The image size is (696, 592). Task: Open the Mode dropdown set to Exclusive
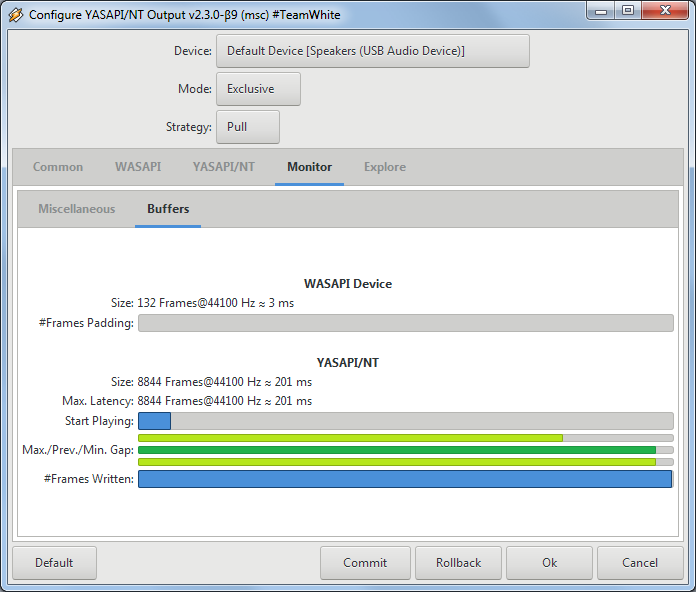(x=258, y=89)
